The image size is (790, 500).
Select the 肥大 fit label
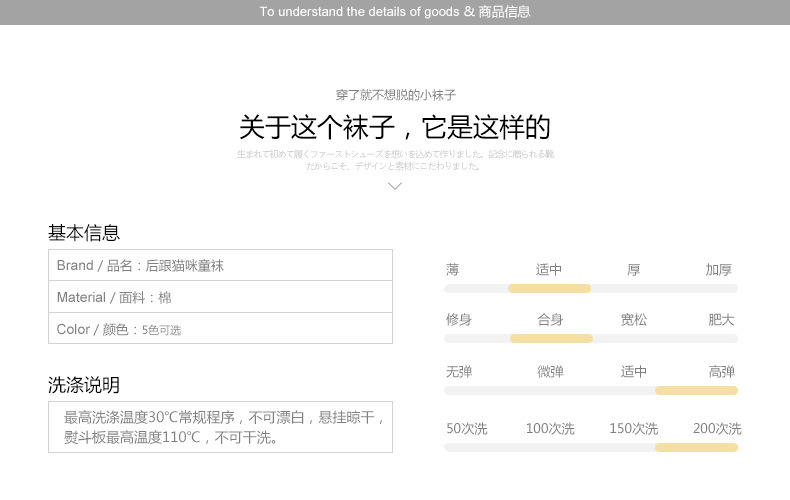(721, 320)
